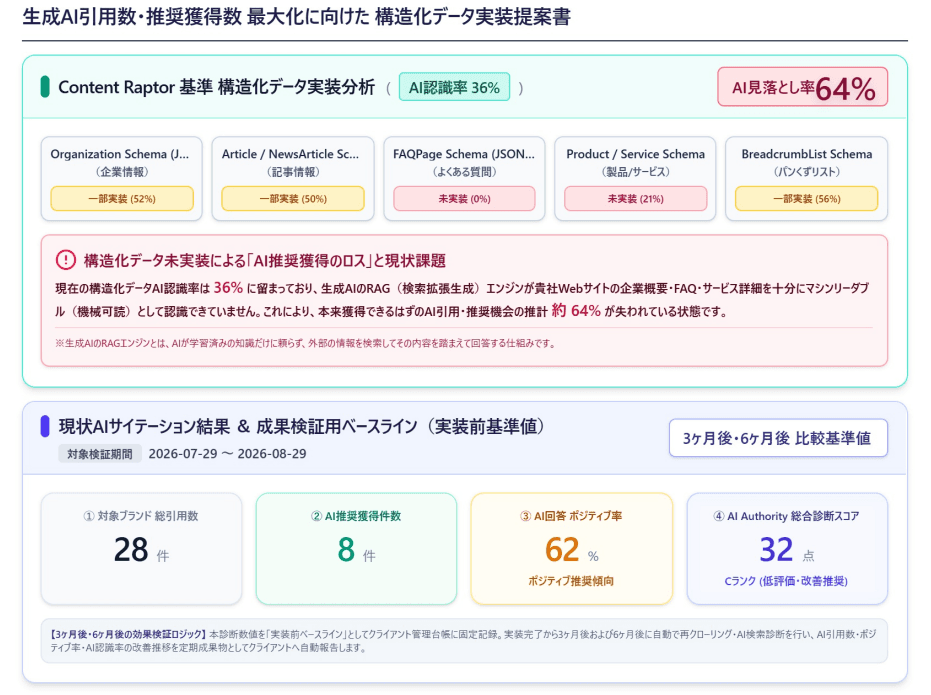
Task: Click the AI見落とし率 64% badge
Action: point(803,87)
